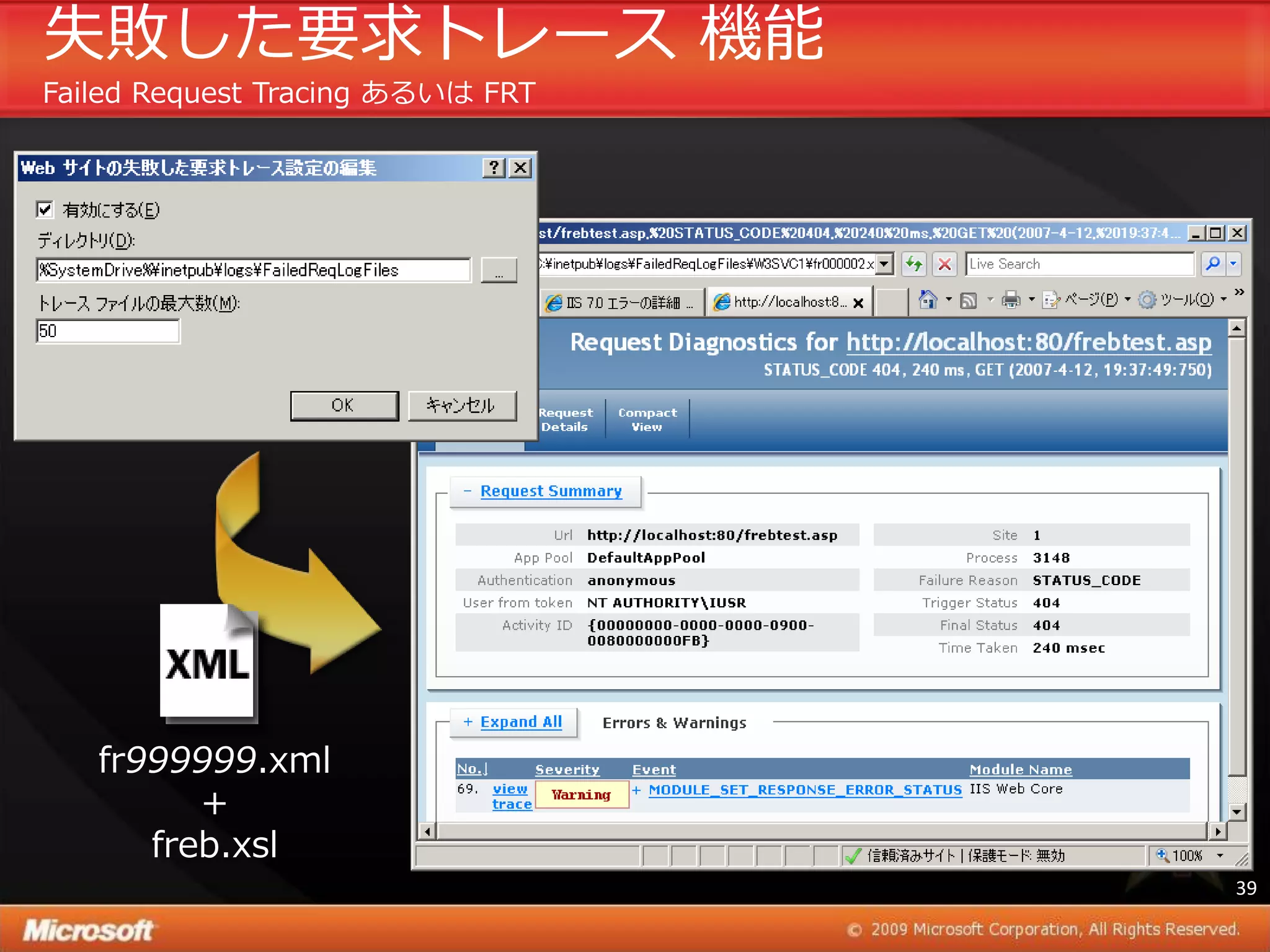The image size is (1270, 952).
Task: Open the directory browse (...) button
Action: (499, 270)
